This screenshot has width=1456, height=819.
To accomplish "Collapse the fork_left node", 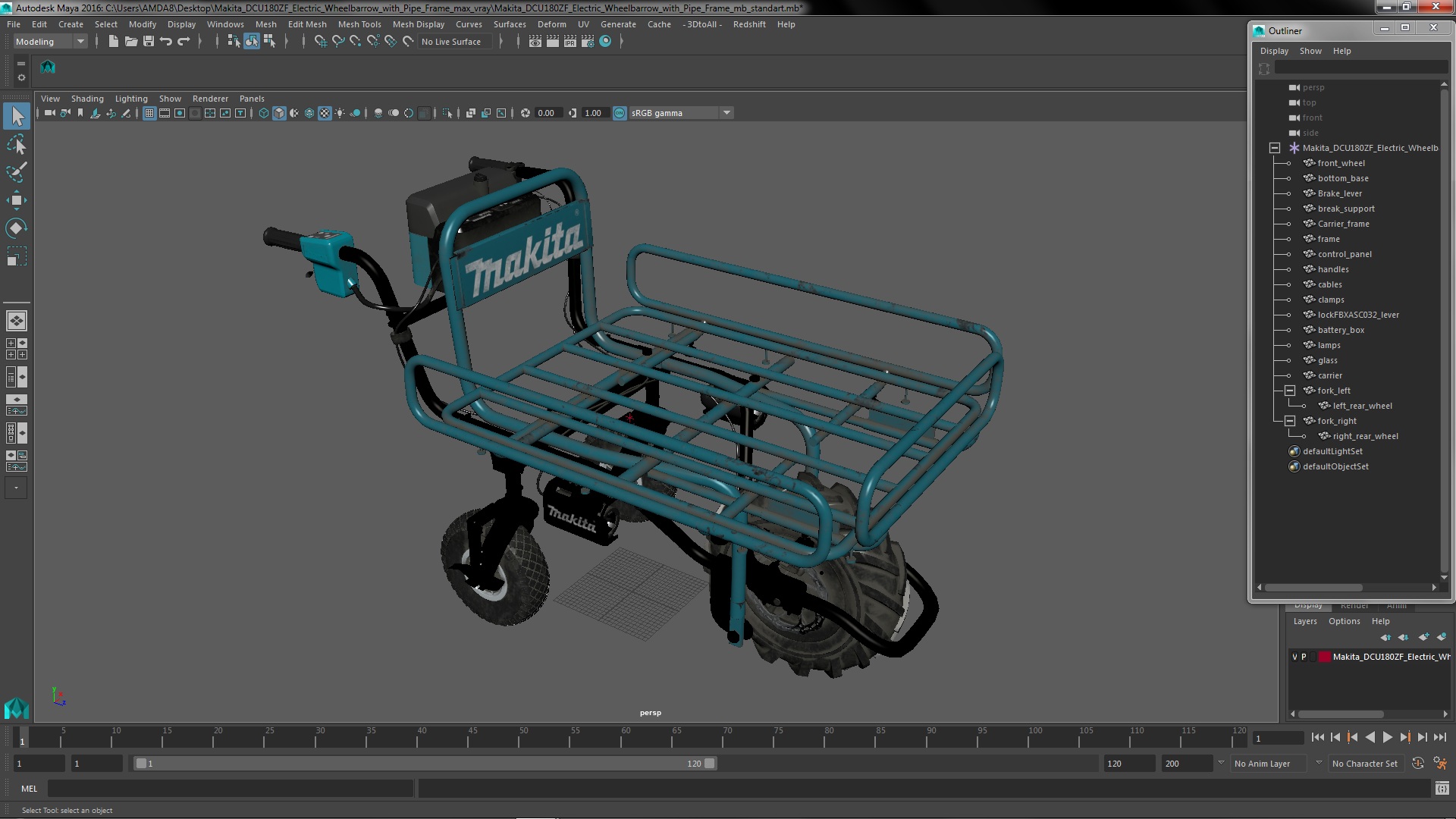I will click(x=1290, y=391).
